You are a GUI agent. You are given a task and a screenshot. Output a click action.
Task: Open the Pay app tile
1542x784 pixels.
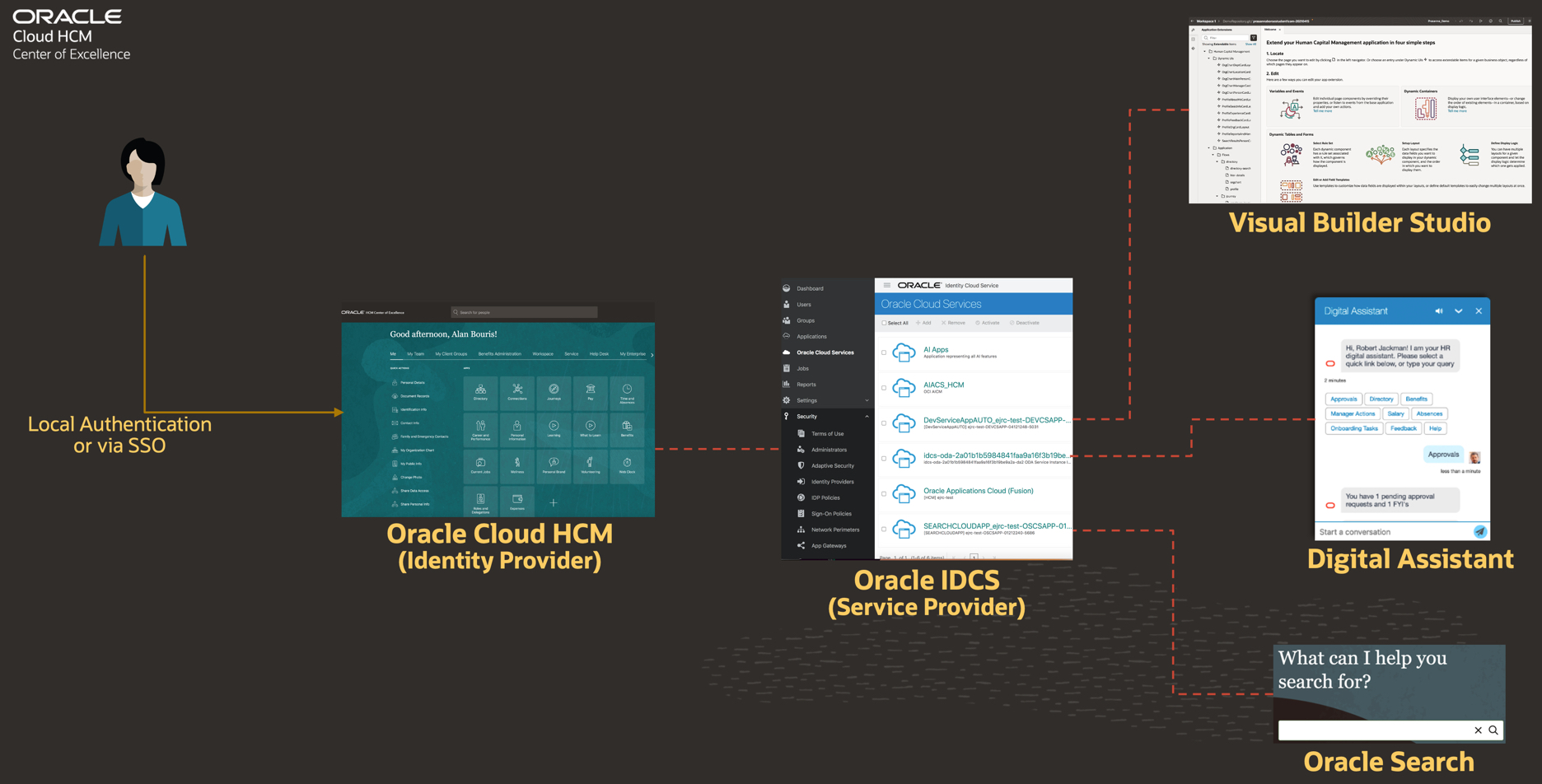click(591, 392)
